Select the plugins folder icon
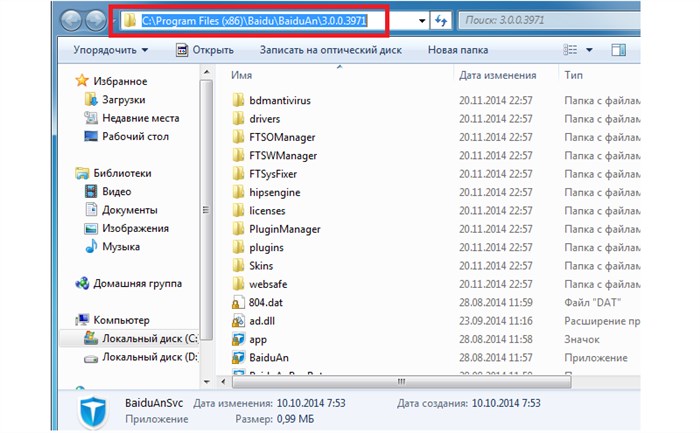Viewport: 700px width, 433px height. 238,247
